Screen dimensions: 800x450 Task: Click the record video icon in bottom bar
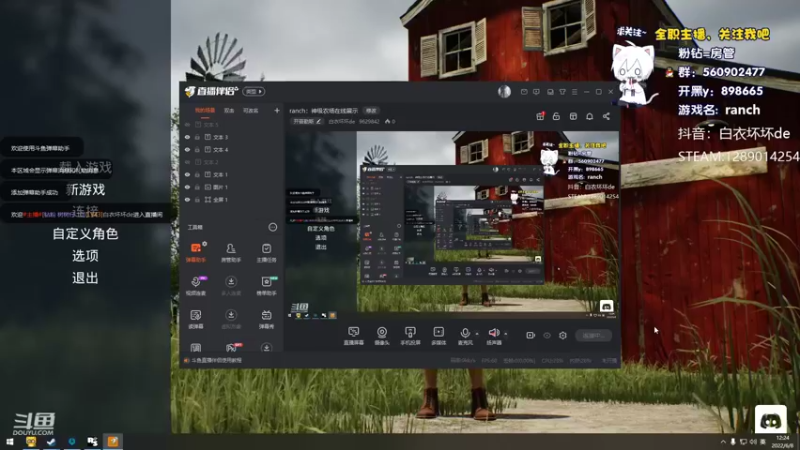pos(531,335)
